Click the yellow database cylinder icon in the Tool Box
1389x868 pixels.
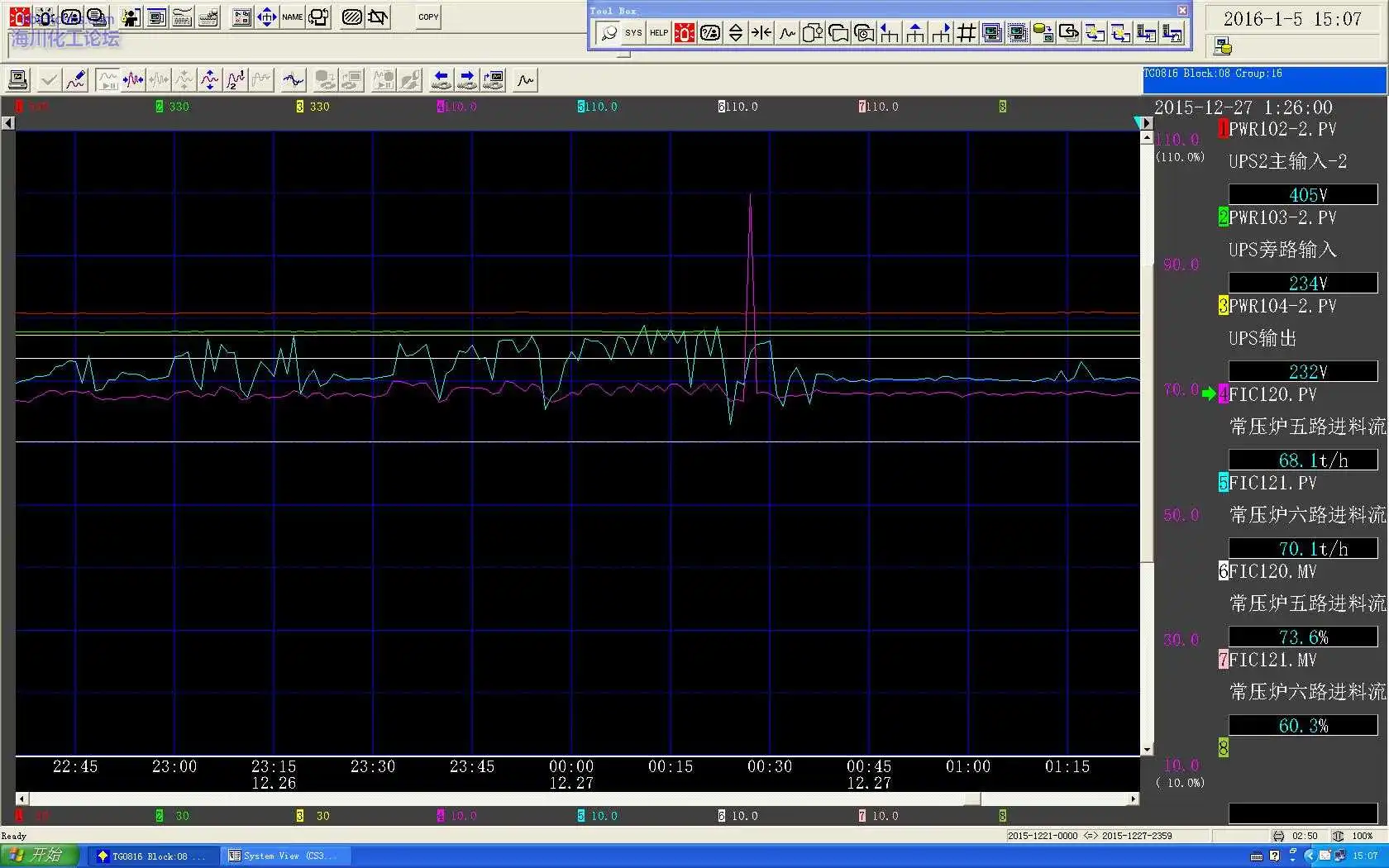(1043, 33)
